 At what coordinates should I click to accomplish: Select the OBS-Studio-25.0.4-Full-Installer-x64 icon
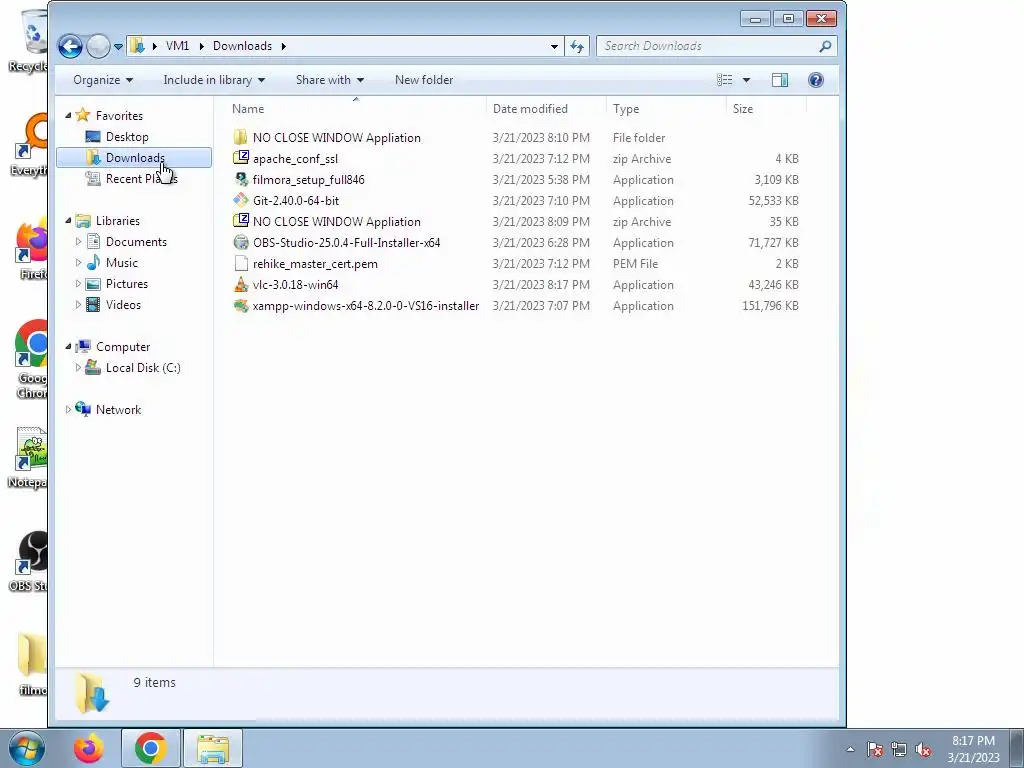tap(241, 242)
